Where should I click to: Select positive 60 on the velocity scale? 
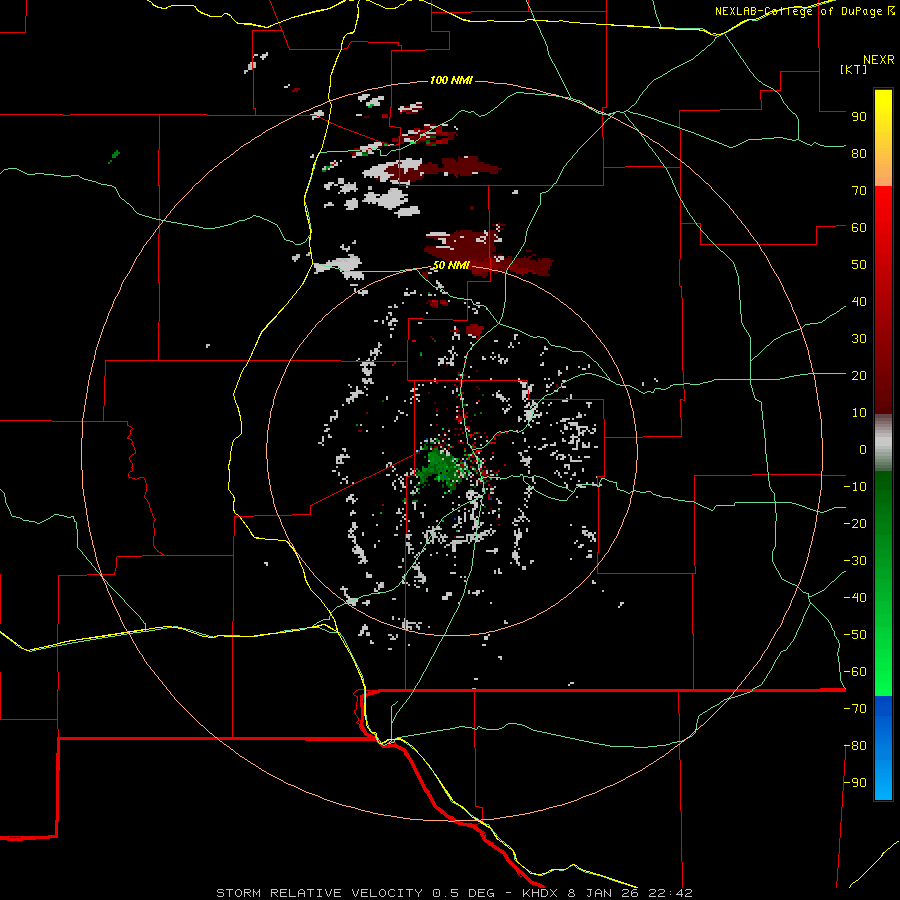pos(859,227)
